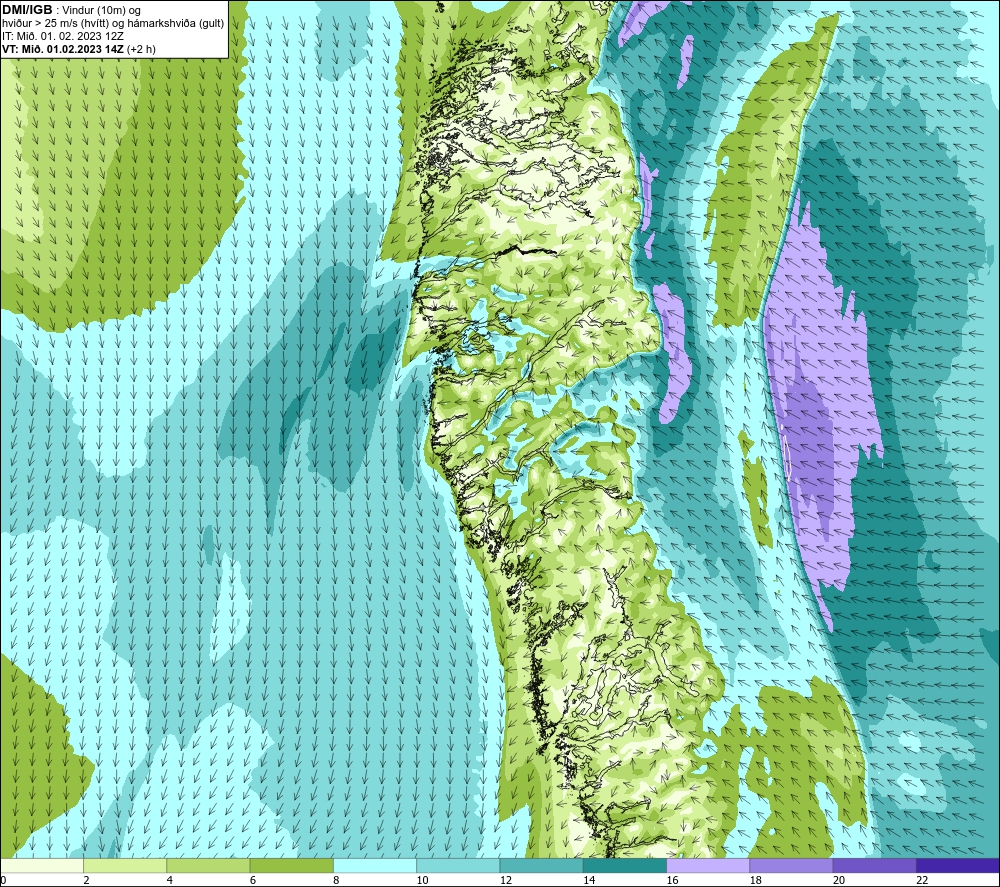Click the "VT: Mið. 01.02.2023 14Z (+2 h)" line

78,49
